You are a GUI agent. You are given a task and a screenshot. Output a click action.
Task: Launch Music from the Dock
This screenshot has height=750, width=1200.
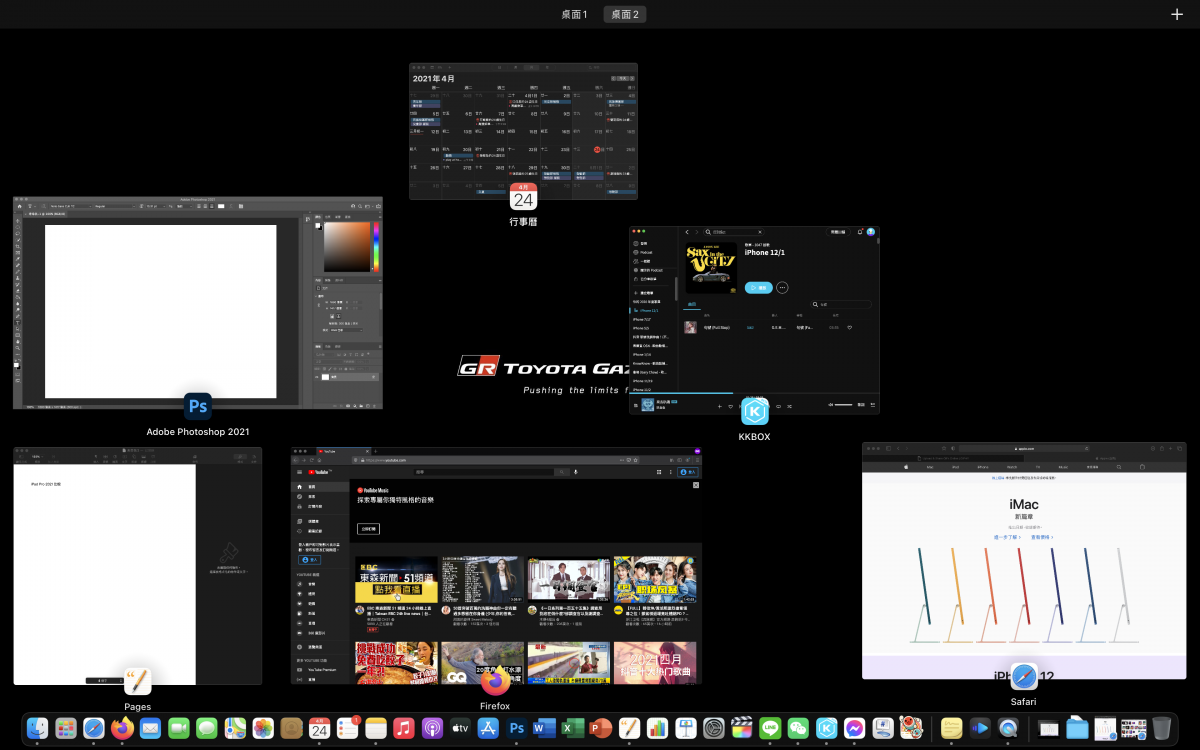tap(404, 729)
